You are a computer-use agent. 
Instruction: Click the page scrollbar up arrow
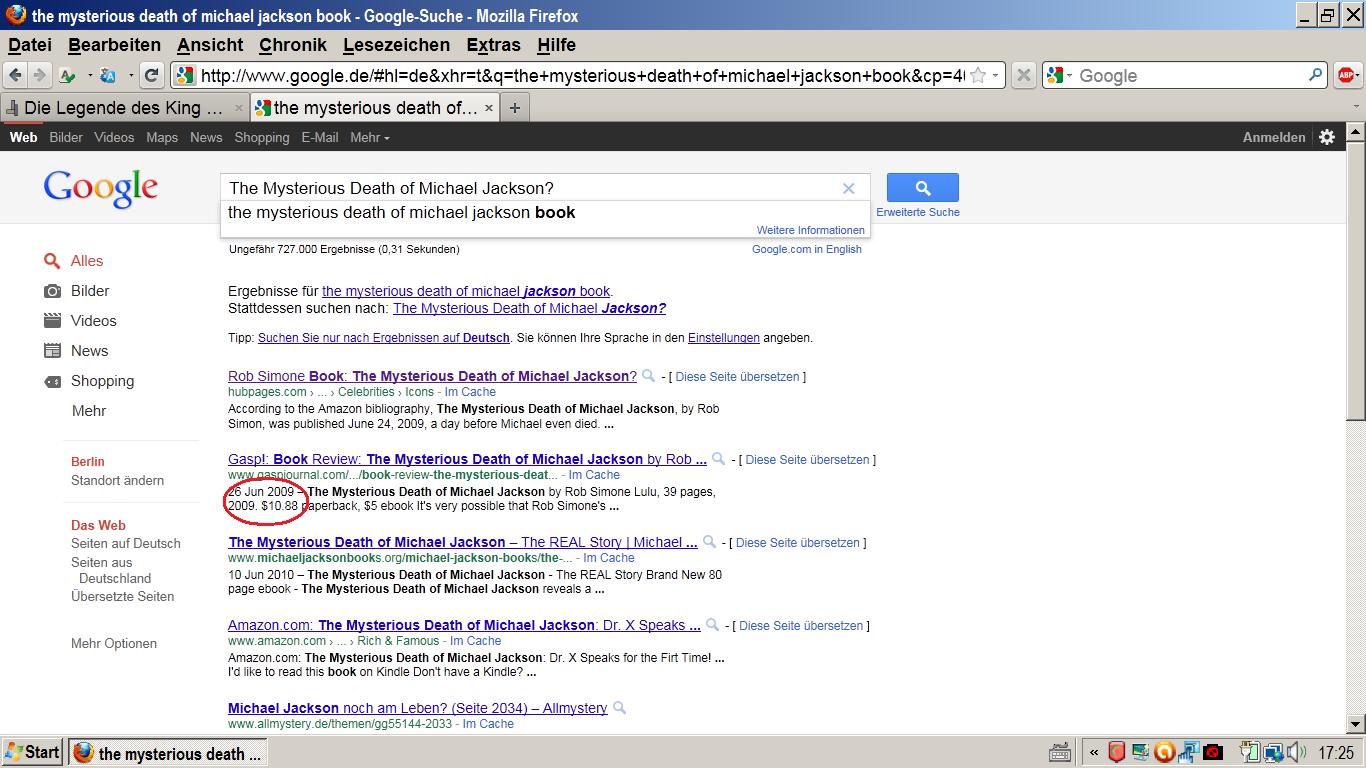[1356, 131]
